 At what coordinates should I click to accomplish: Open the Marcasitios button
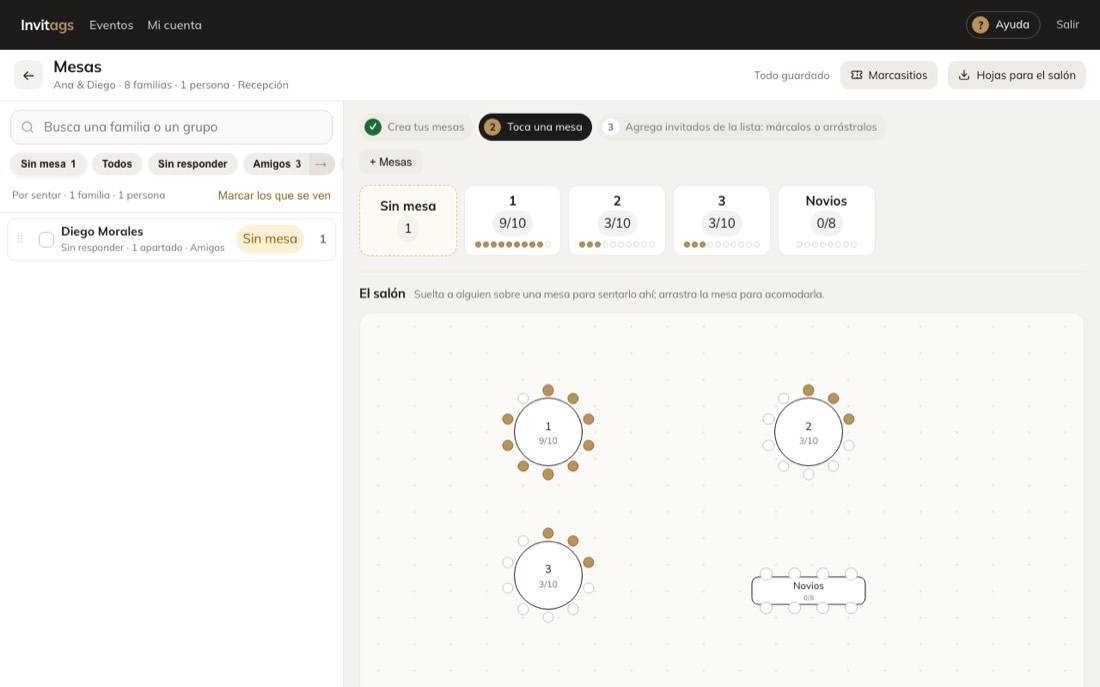[889, 75]
